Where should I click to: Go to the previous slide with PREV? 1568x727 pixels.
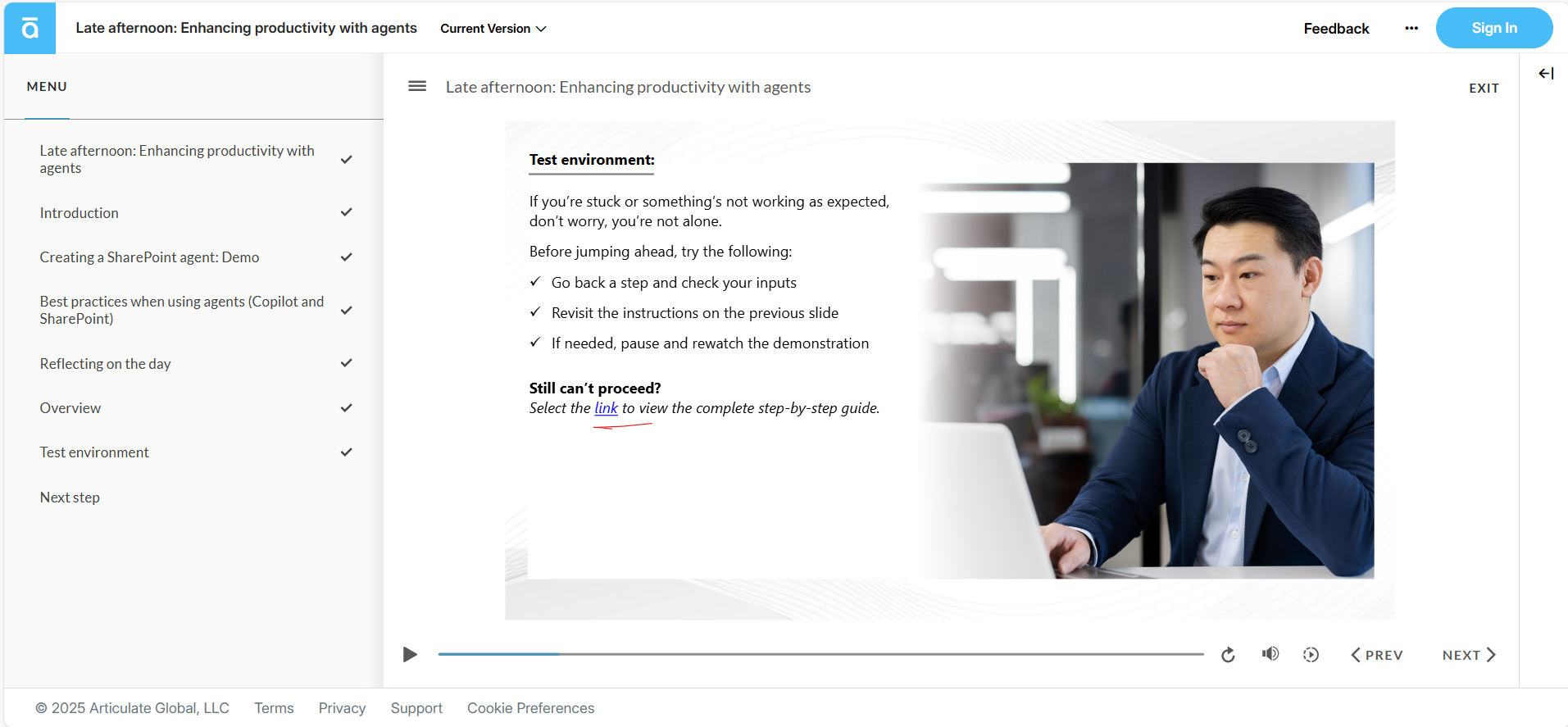coord(1377,655)
